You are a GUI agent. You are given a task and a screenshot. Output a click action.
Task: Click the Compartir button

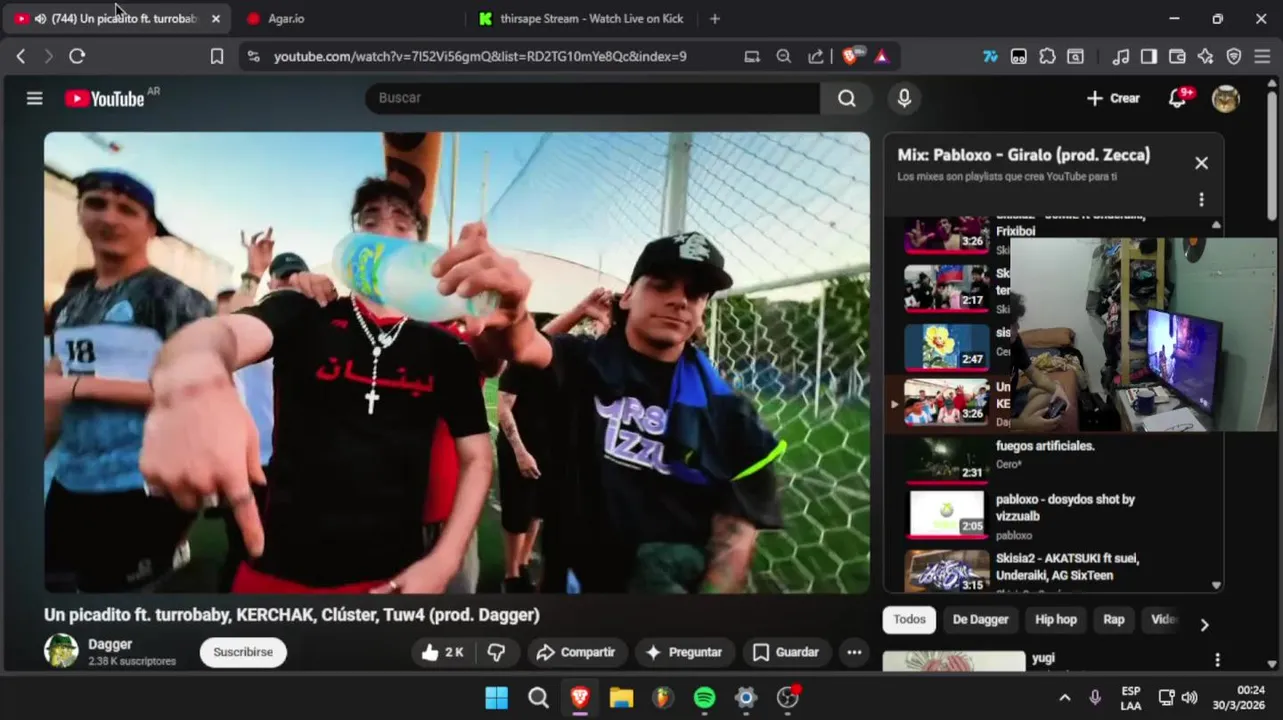[x=577, y=652]
